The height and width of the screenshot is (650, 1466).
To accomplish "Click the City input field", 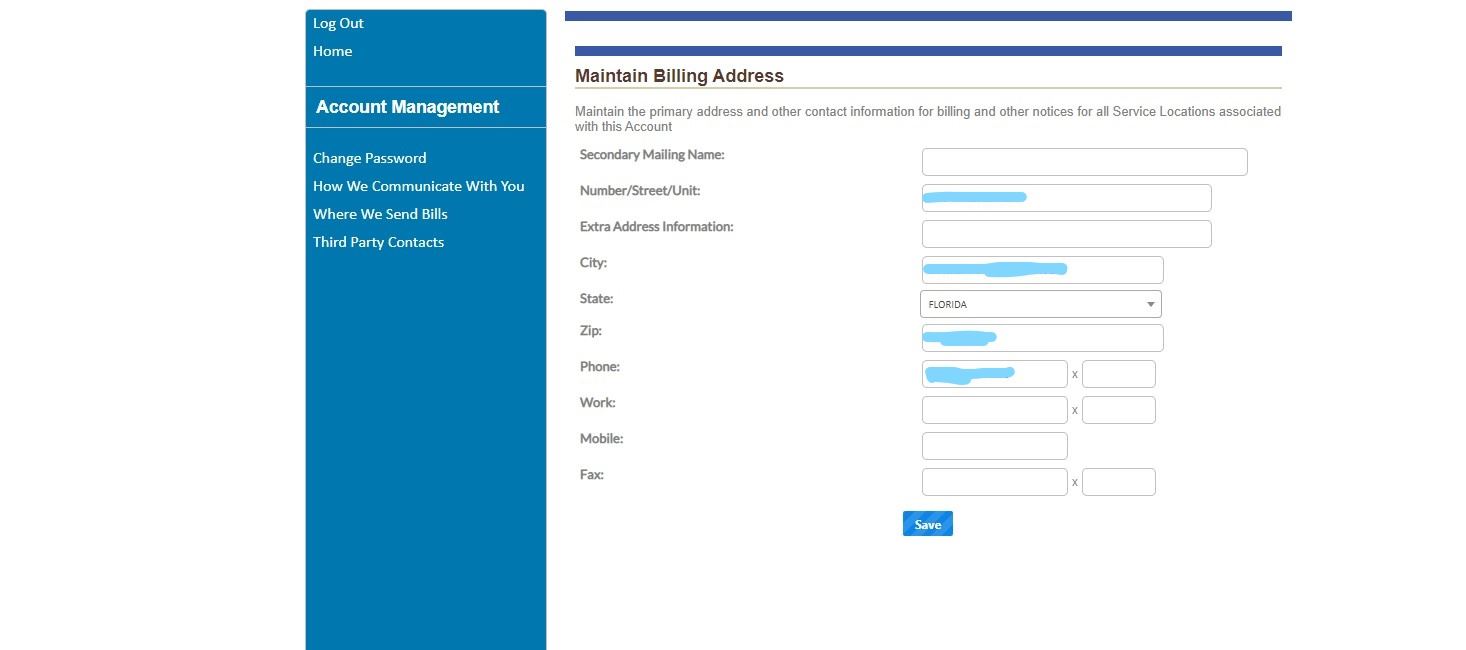I will [1041, 269].
